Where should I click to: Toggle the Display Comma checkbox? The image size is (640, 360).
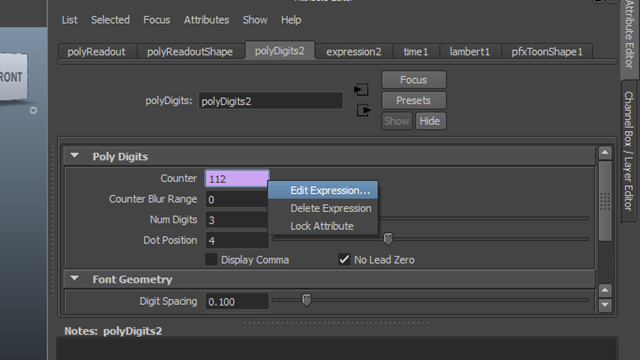(211, 260)
